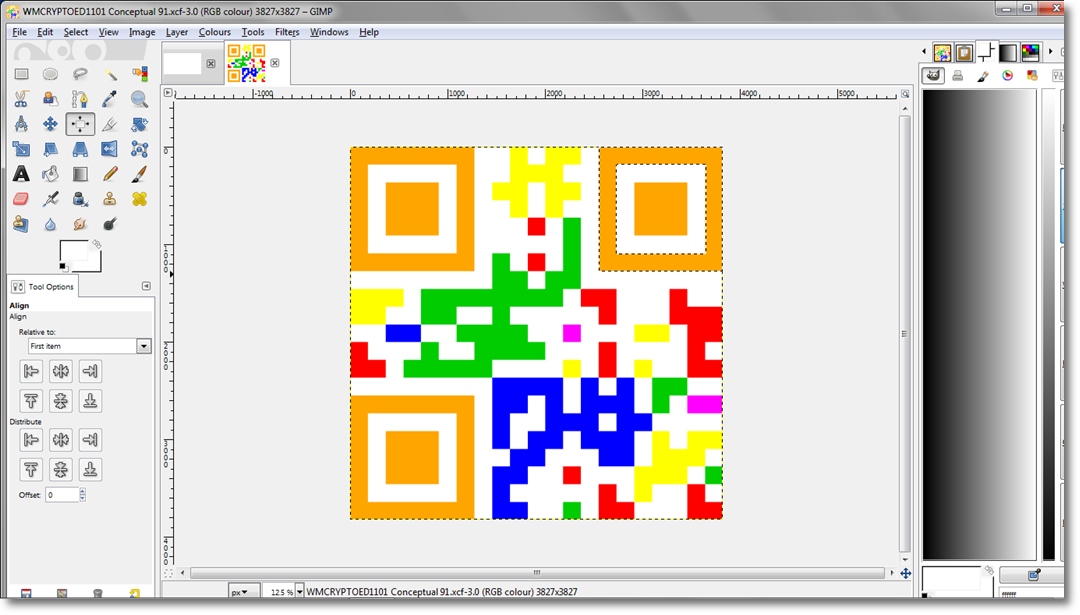This screenshot has width=1080, height=615.
Task: Select the Shear tool
Action: (50, 149)
